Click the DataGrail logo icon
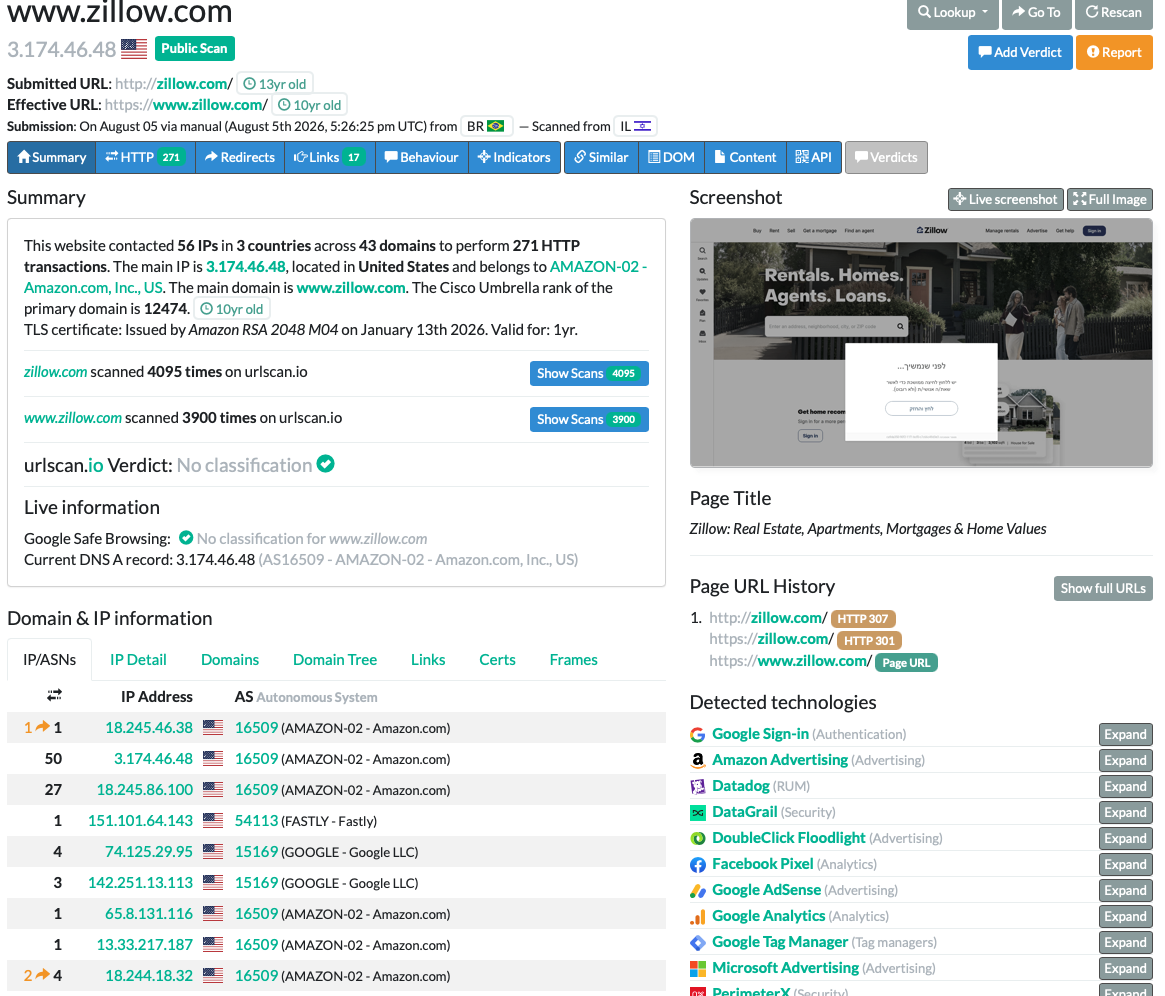1165x996 pixels. pos(698,813)
